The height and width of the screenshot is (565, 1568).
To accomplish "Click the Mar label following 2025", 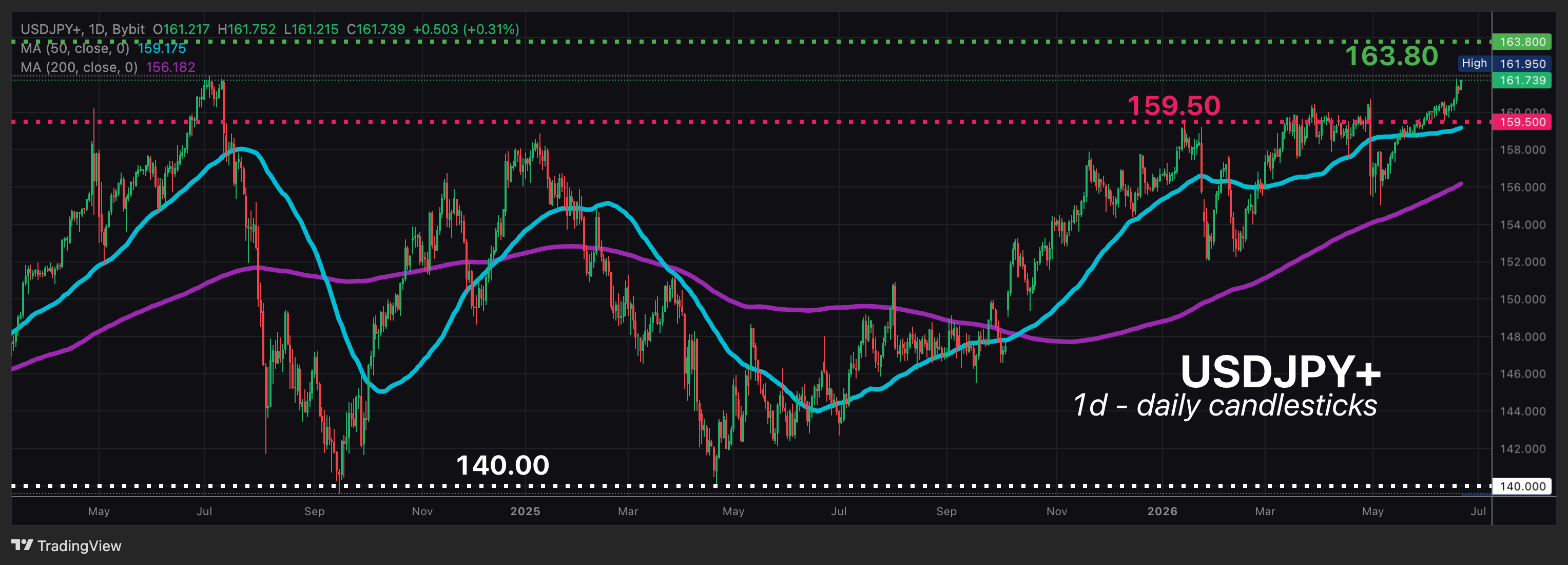I will point(628,511).
